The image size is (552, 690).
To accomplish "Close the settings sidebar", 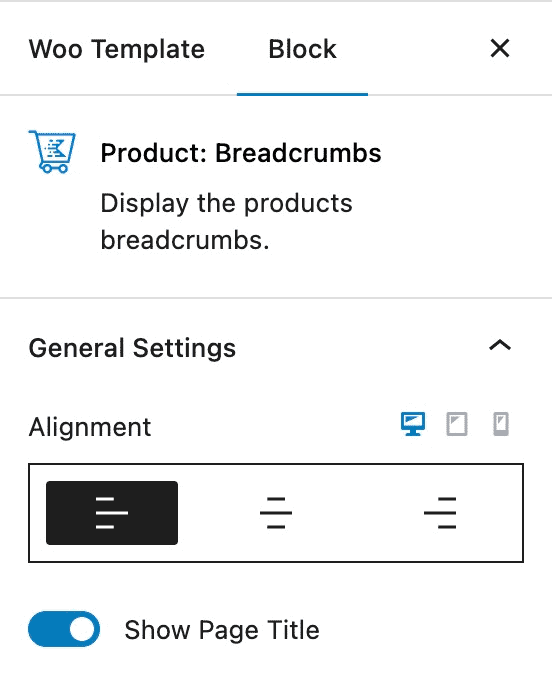I will click(x=500, y=48).
